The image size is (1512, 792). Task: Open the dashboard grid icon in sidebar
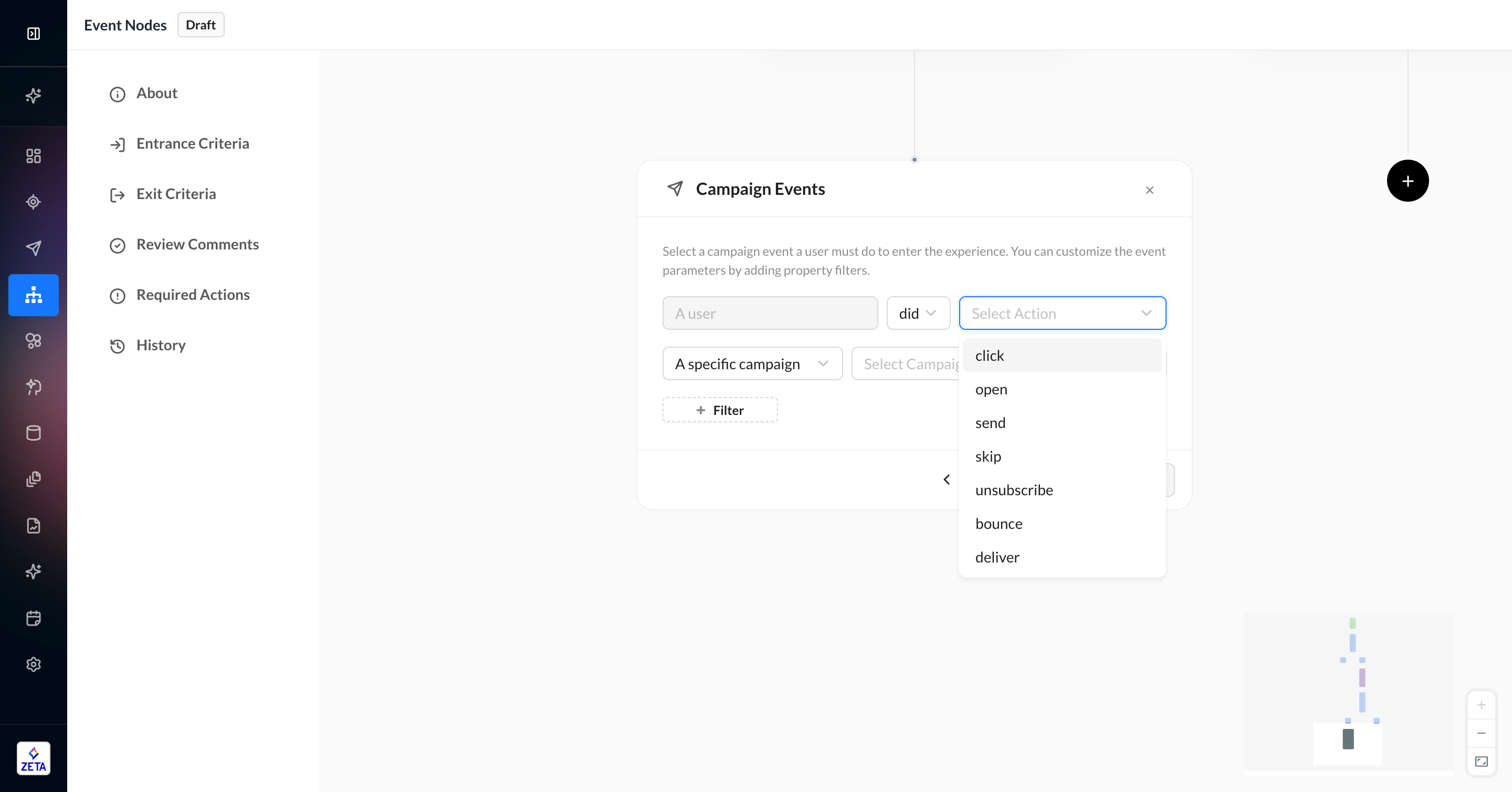point(34,155)
